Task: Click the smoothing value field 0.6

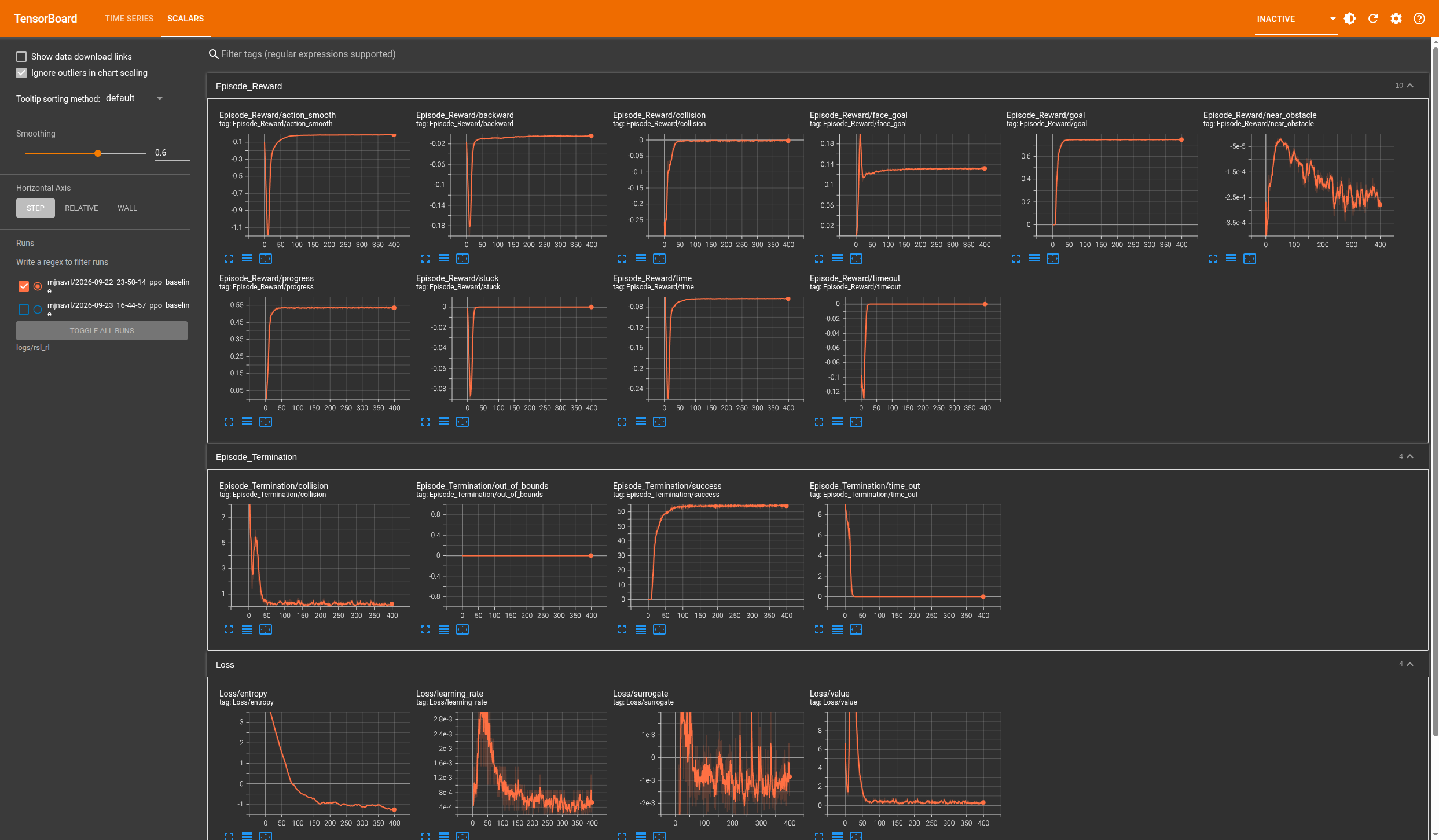Action: tap(172, 153)
